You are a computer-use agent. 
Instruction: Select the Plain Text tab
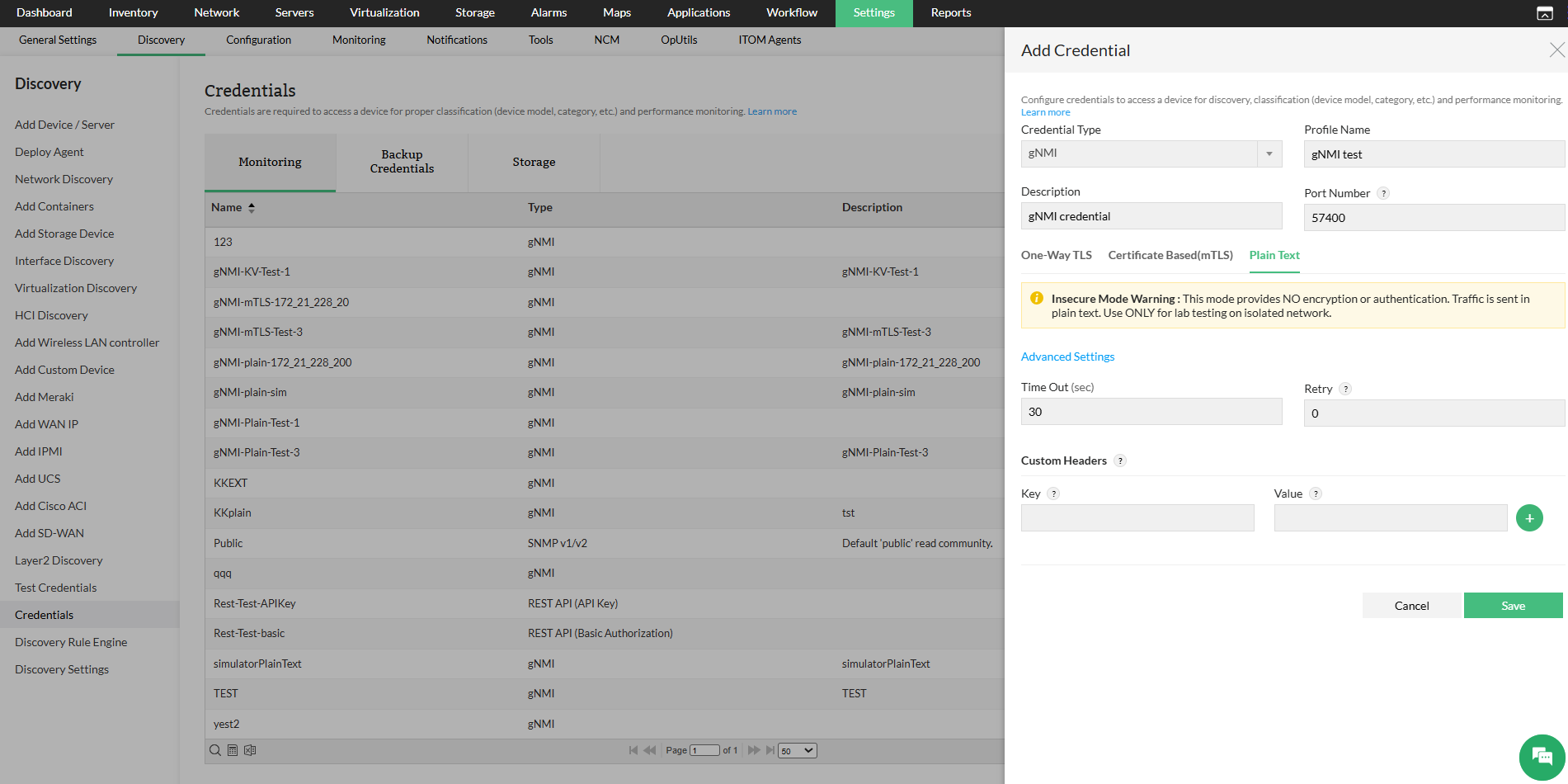pyautogui.click(x=1274, y=255)
